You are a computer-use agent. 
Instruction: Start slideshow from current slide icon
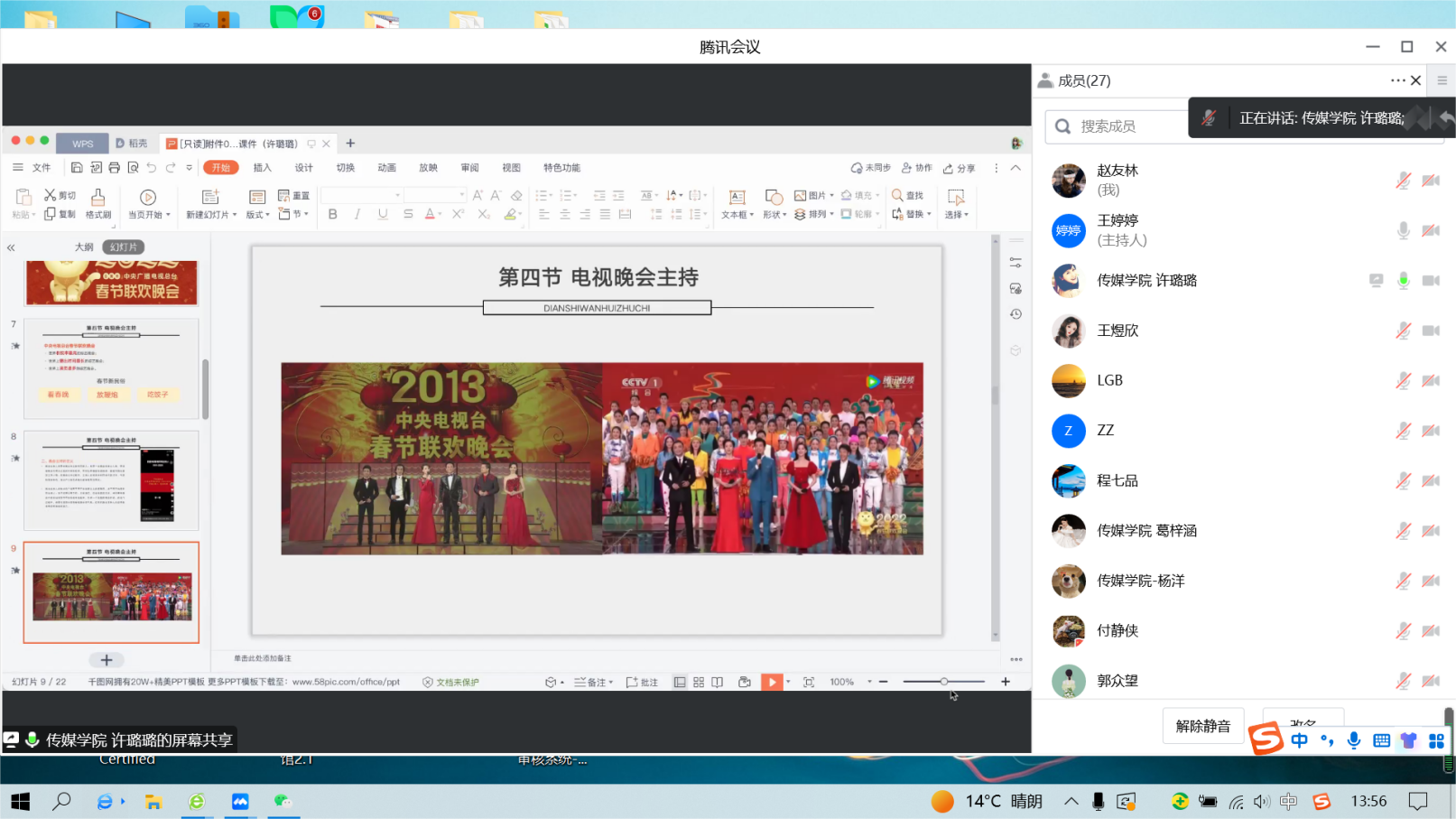pos(148,197)
